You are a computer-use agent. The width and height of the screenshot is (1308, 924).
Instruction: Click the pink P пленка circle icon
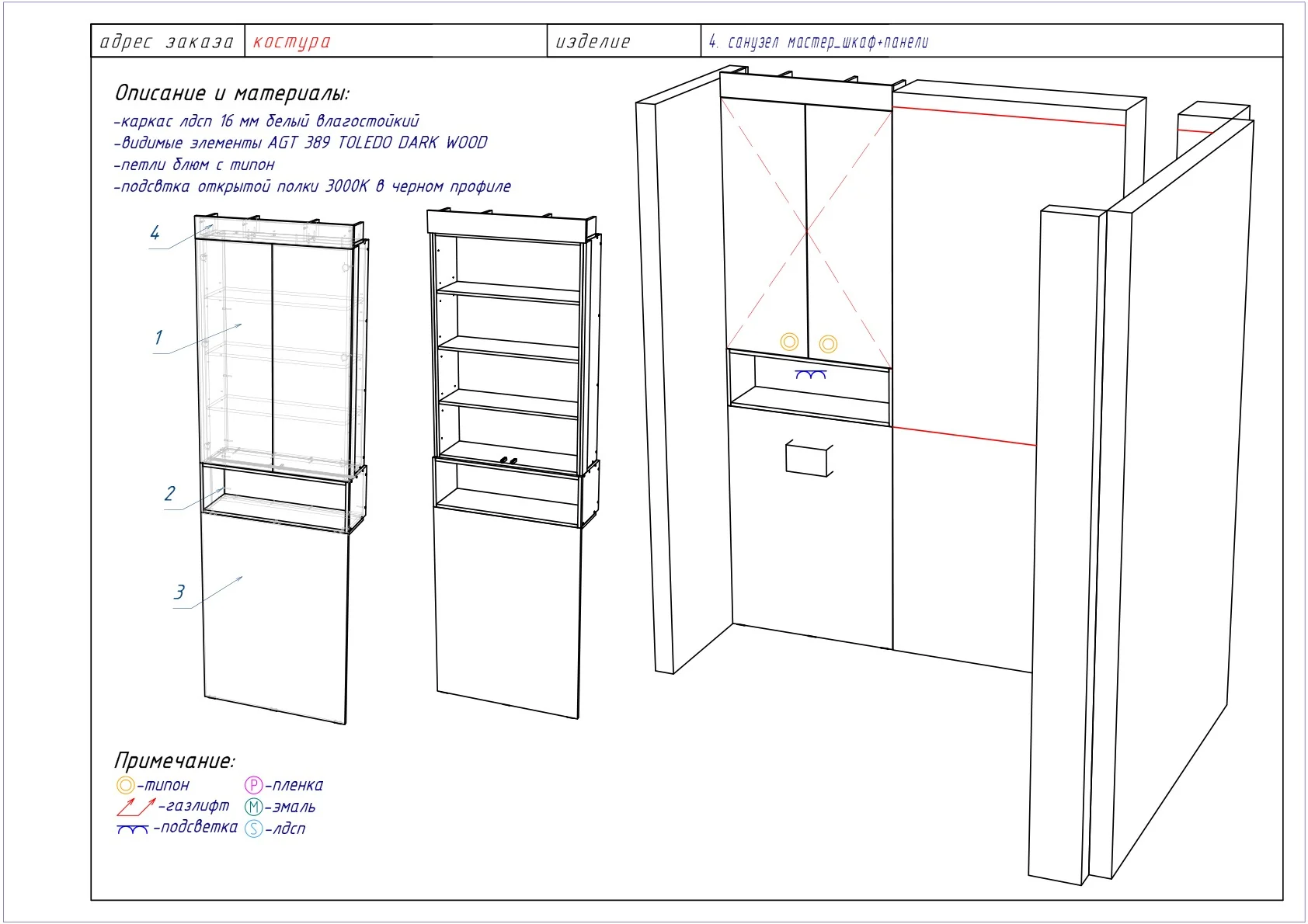coord(254,785)
